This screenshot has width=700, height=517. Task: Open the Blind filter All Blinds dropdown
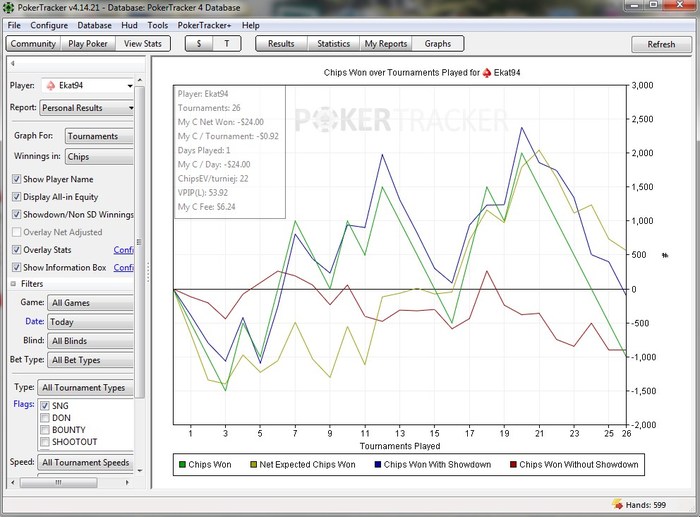[x=90, y=341]
